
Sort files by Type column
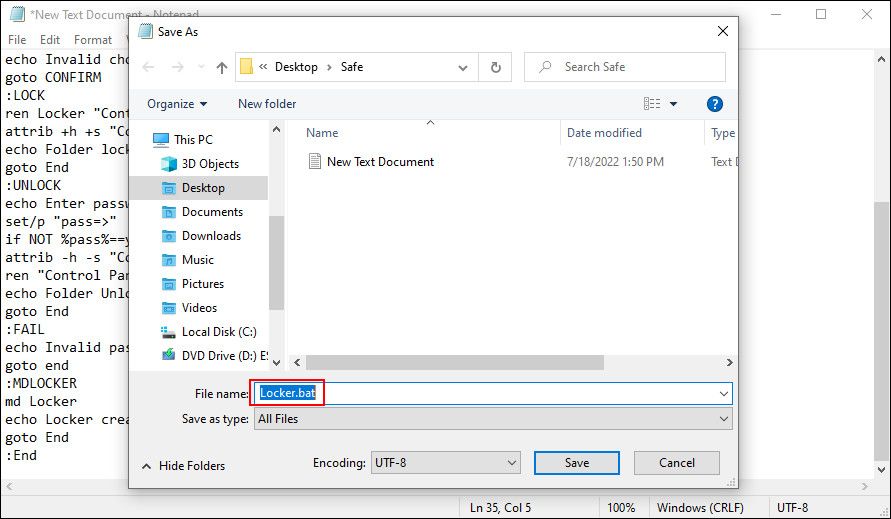pos(722,132)
